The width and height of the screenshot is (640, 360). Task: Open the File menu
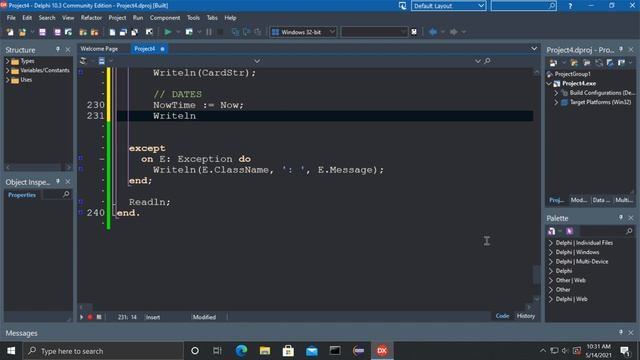pyautogui.click(x=11, y=18)
